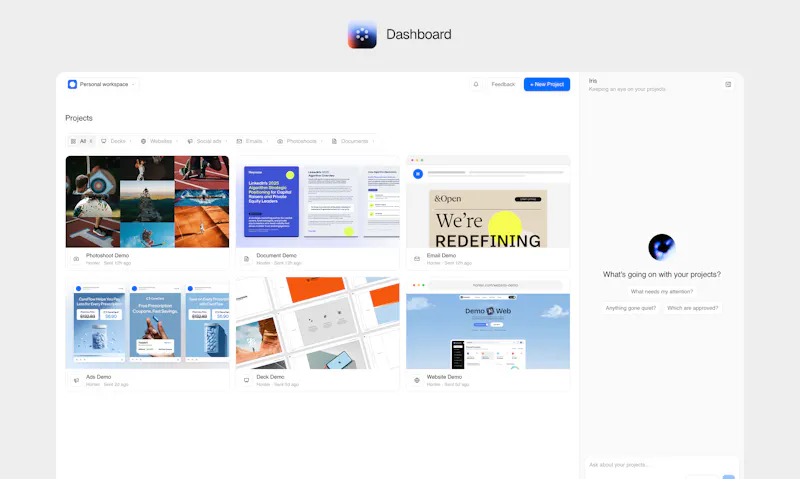The image size is (800, 479).
Task: Ask Iris "What needs my attention?"
Action: pyautogui.click(x=662, y=292)
